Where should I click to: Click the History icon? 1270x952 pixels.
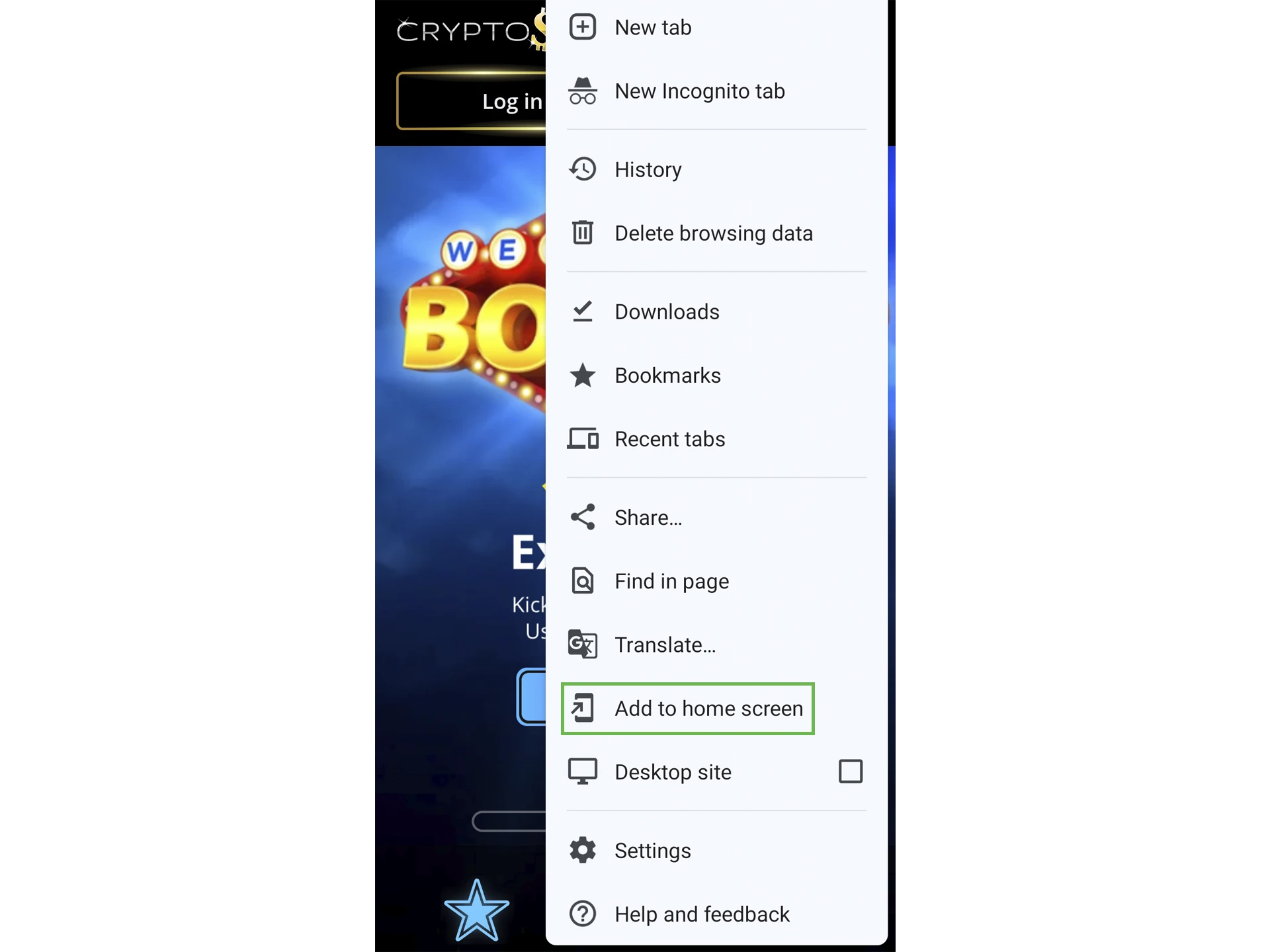(x=582, y=168)
